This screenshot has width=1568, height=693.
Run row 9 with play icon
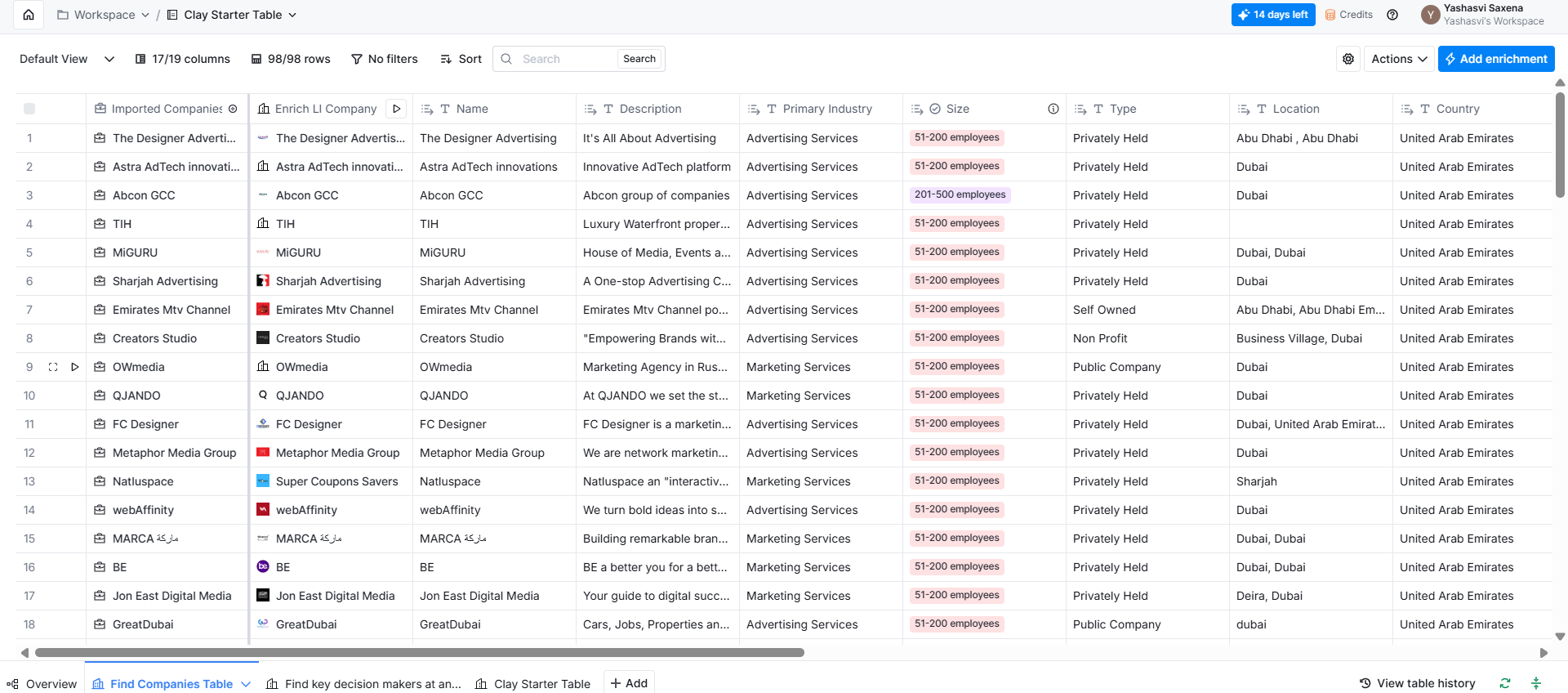pyautogui.click(x=74, y=367)
